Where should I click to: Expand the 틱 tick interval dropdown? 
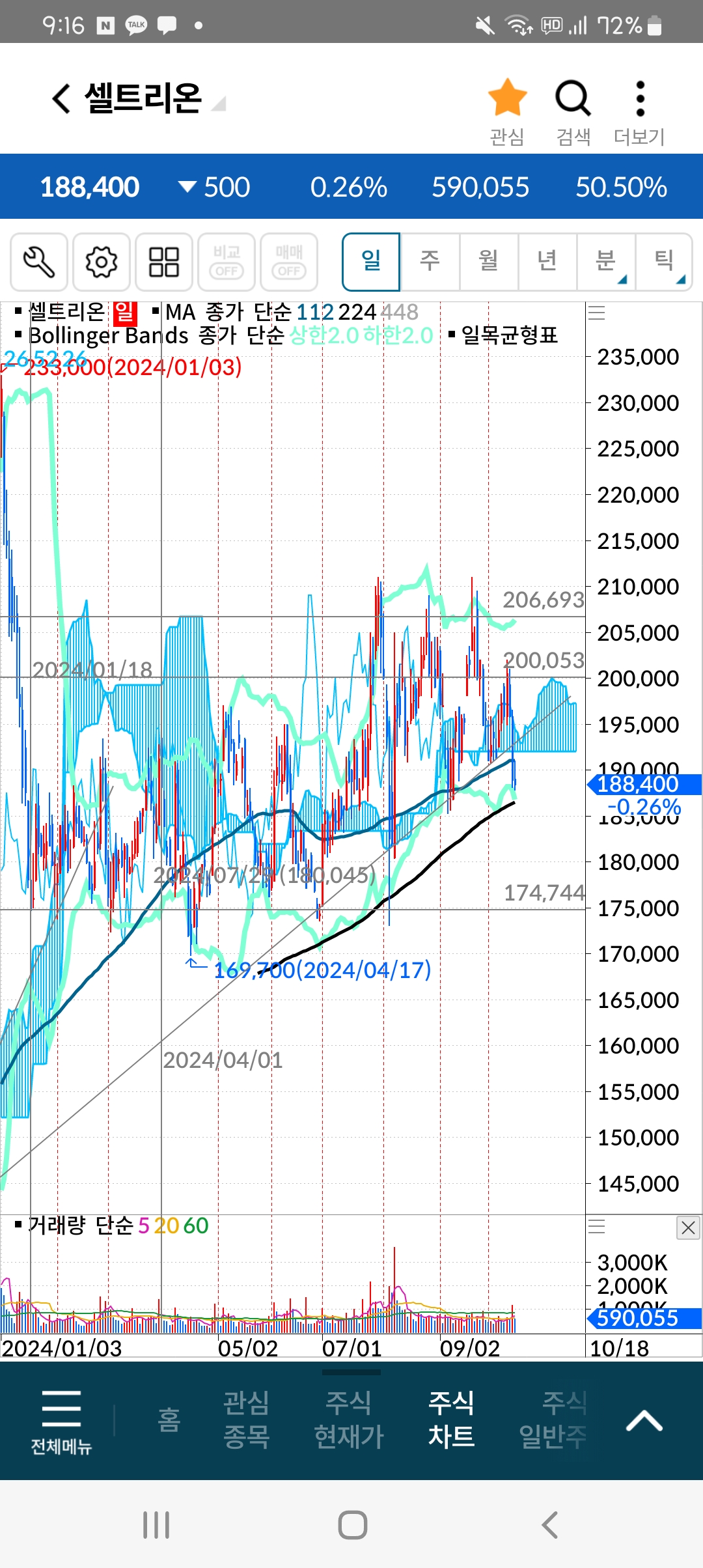pos(664,262)
